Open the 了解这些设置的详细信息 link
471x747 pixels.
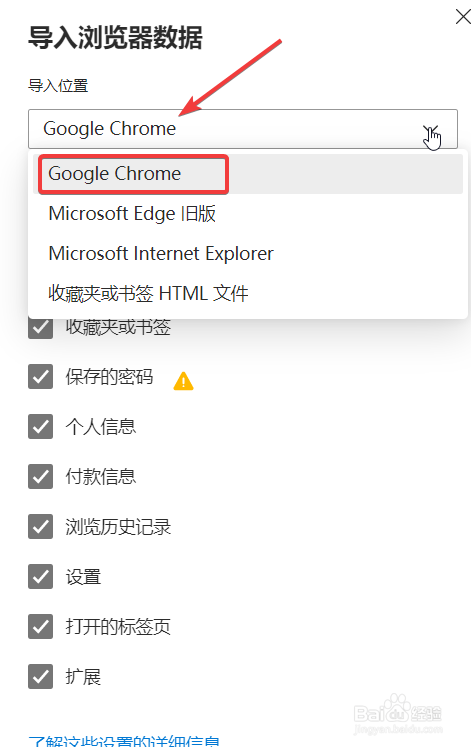point(124,741)
